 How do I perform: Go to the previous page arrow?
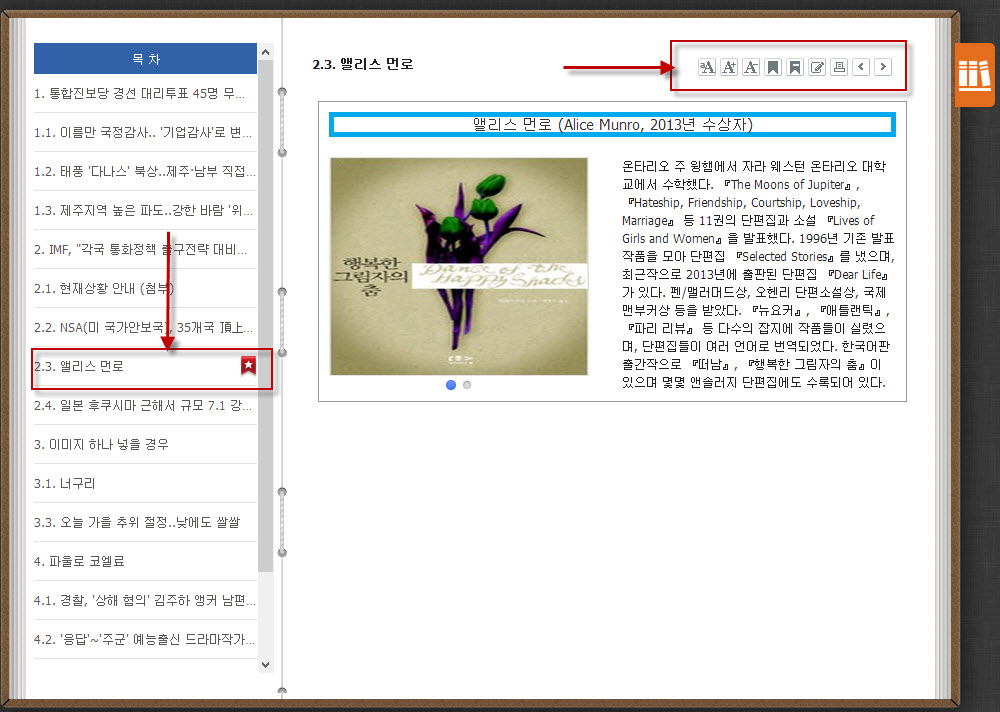861,67
